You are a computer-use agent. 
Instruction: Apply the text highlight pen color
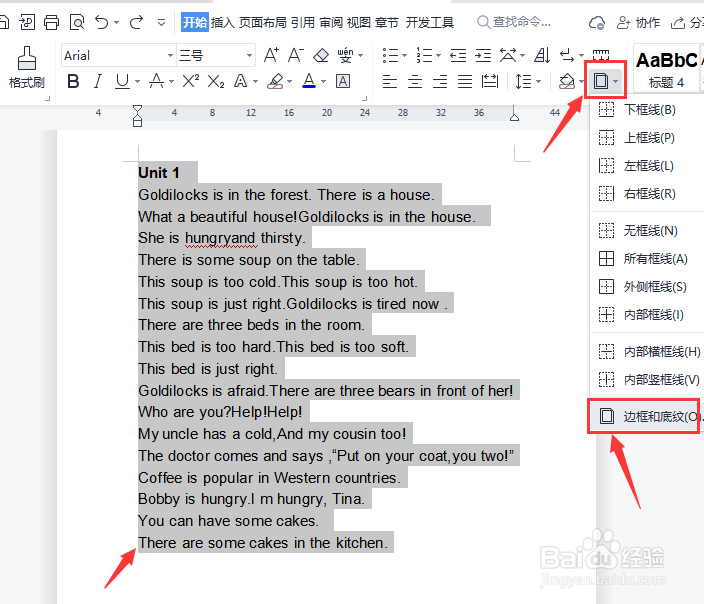(x=275, y=82)
